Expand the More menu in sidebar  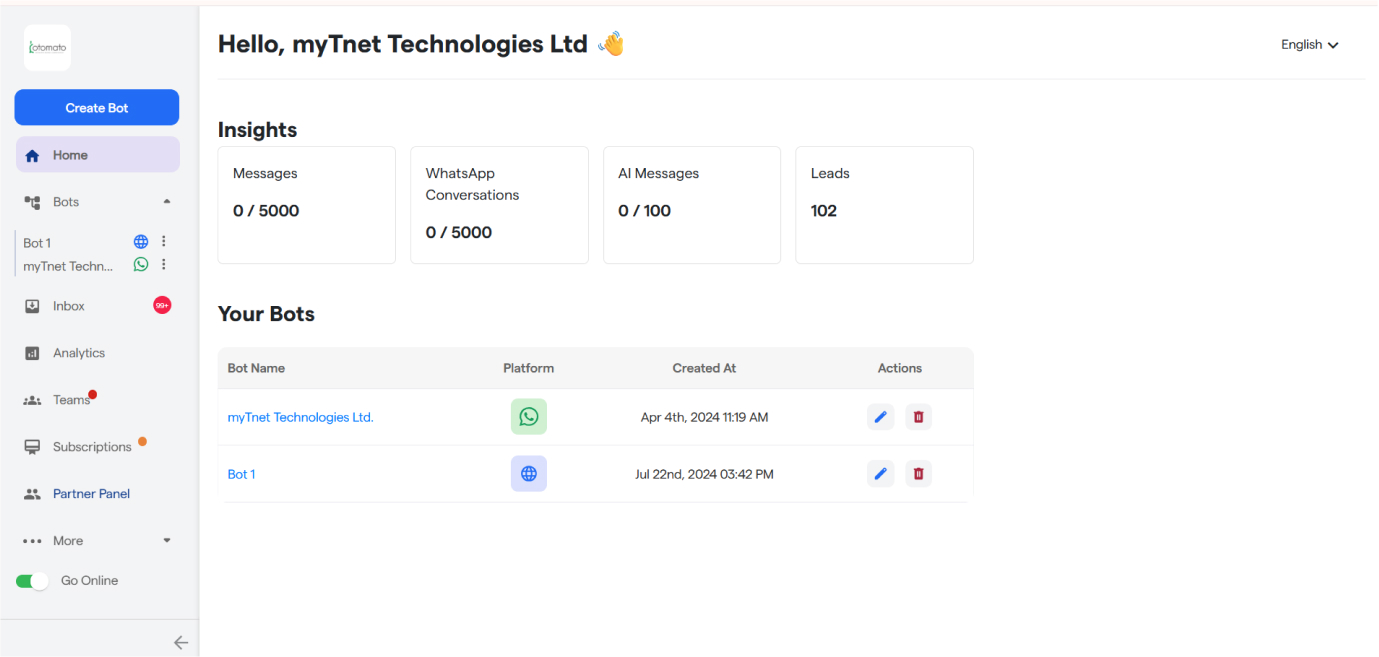pyautogui.click(x=167, y=541)
